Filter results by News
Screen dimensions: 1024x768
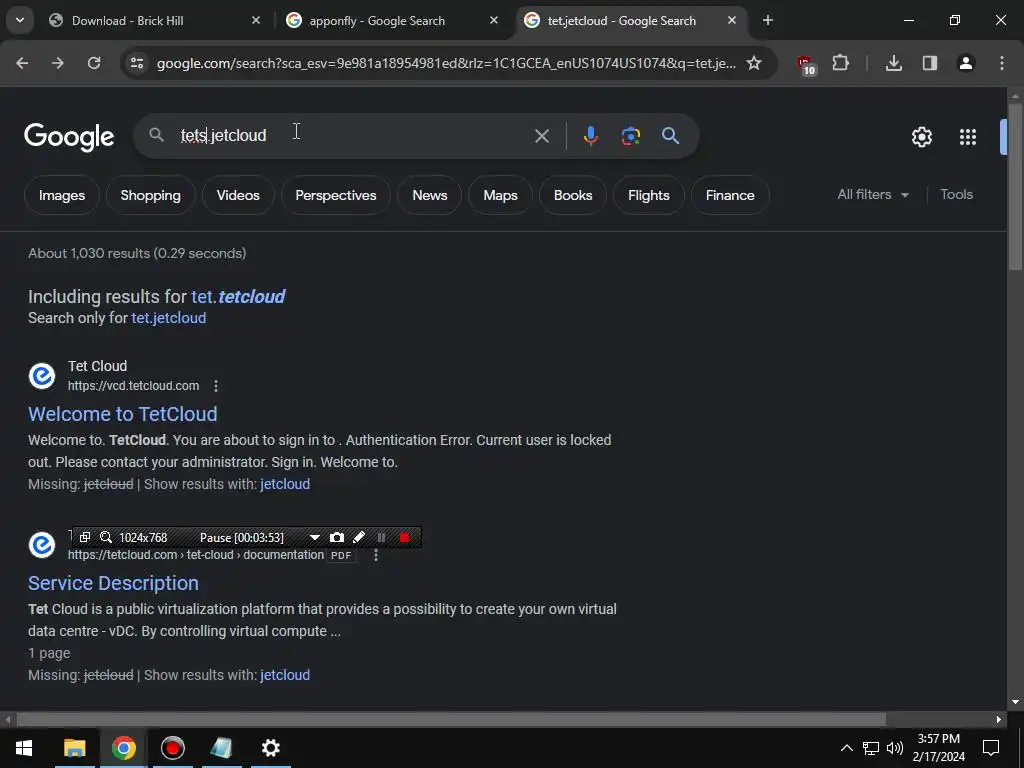point(430,195)
